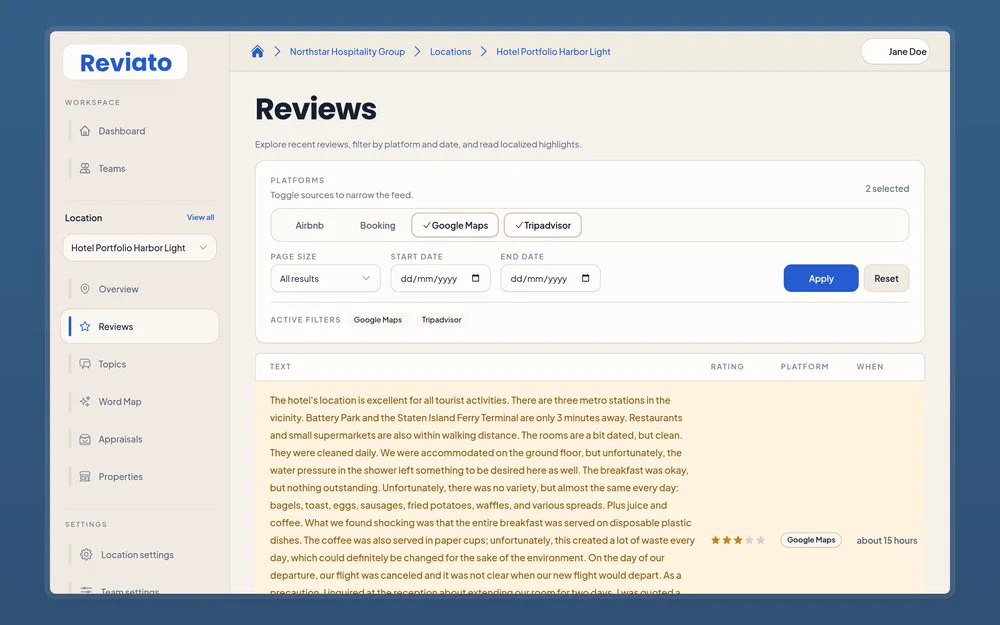Open the End Date calendar picker icon

(585, 278)
